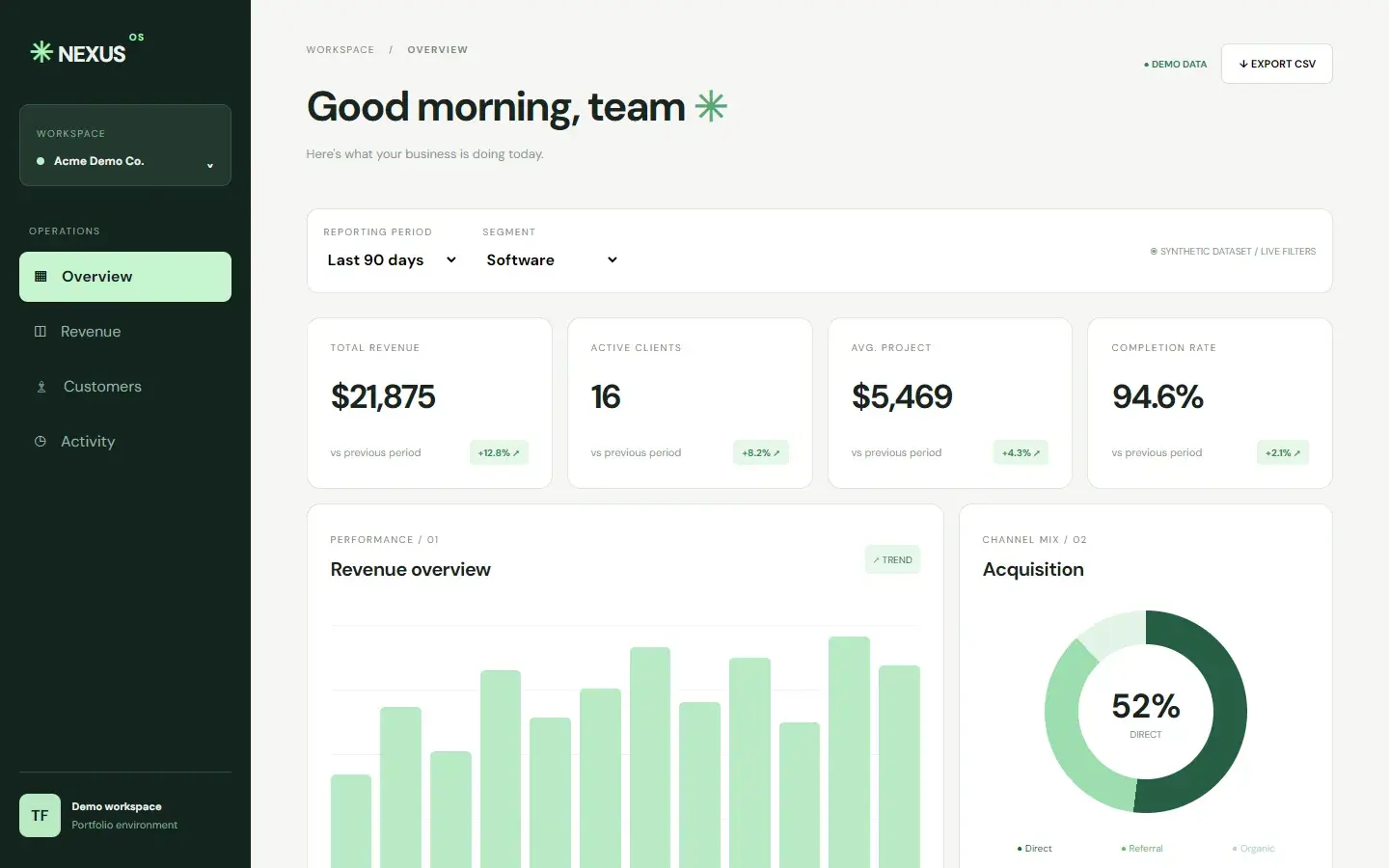Click the Workspace breadcrumb

pyautogui.click(x=340, y=50)
